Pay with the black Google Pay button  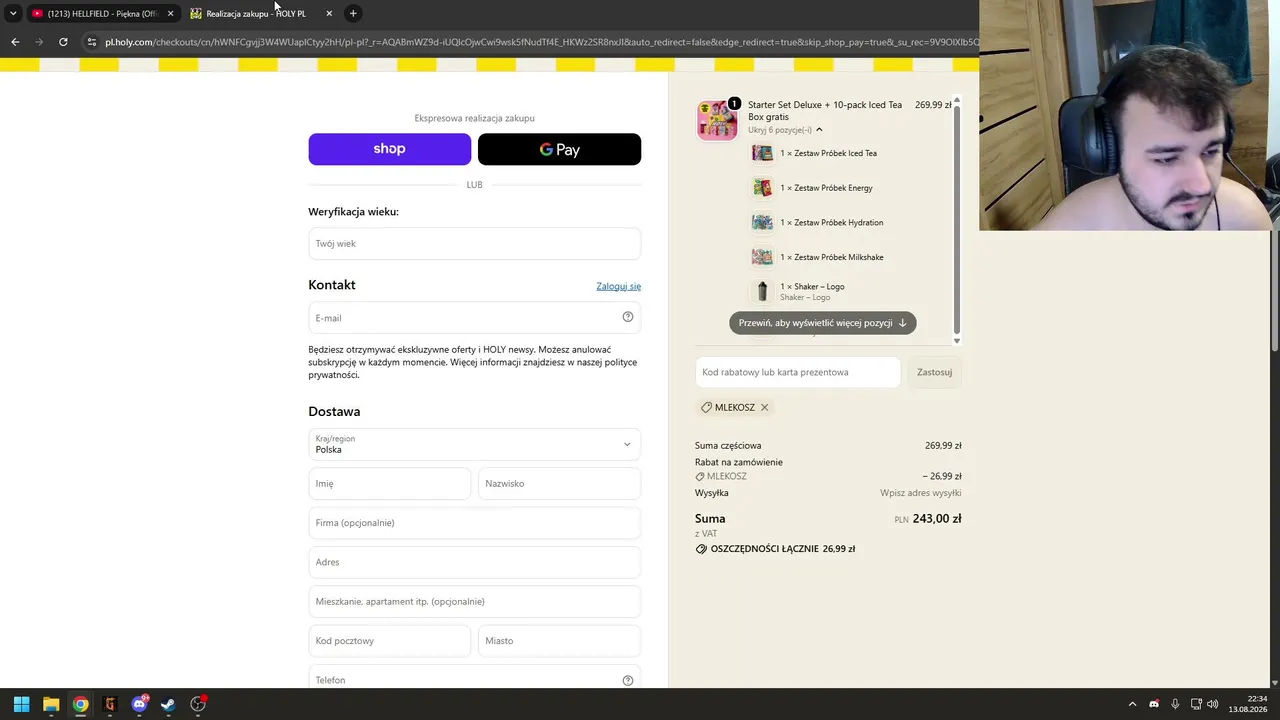pyautogui.click(x=559, y=149)
